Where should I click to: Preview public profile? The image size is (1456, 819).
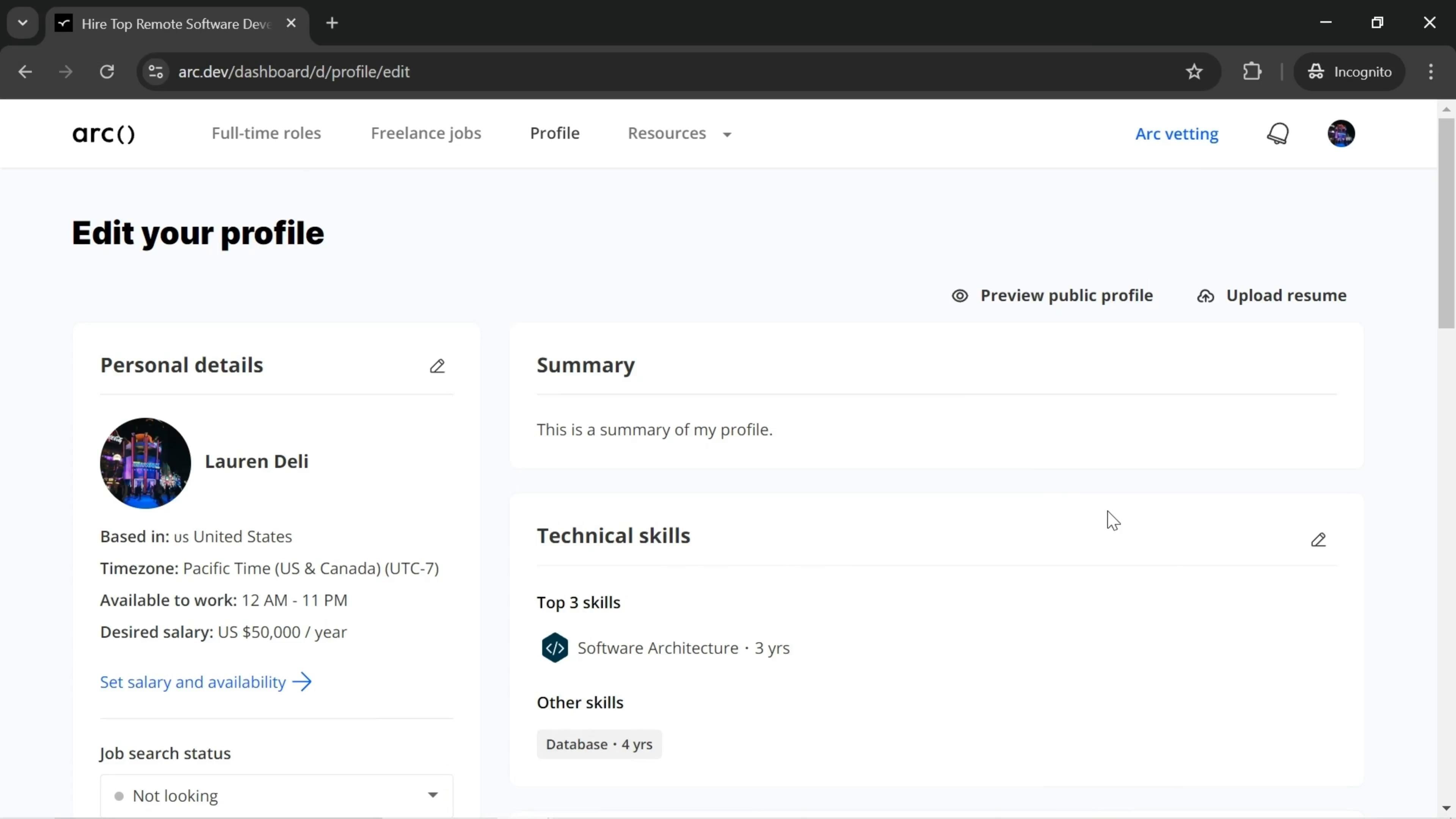1052,296
